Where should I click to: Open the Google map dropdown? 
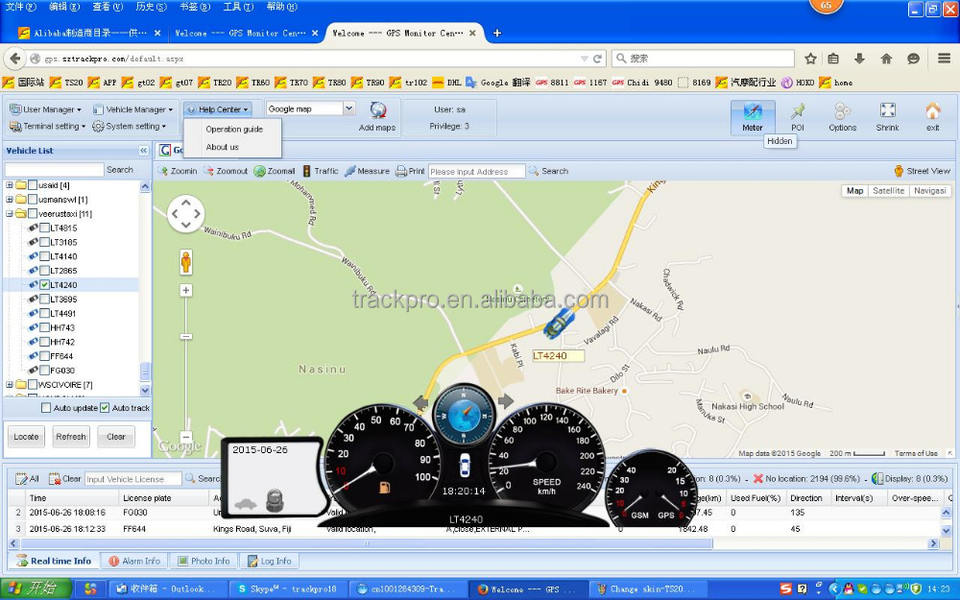(349, 108)
